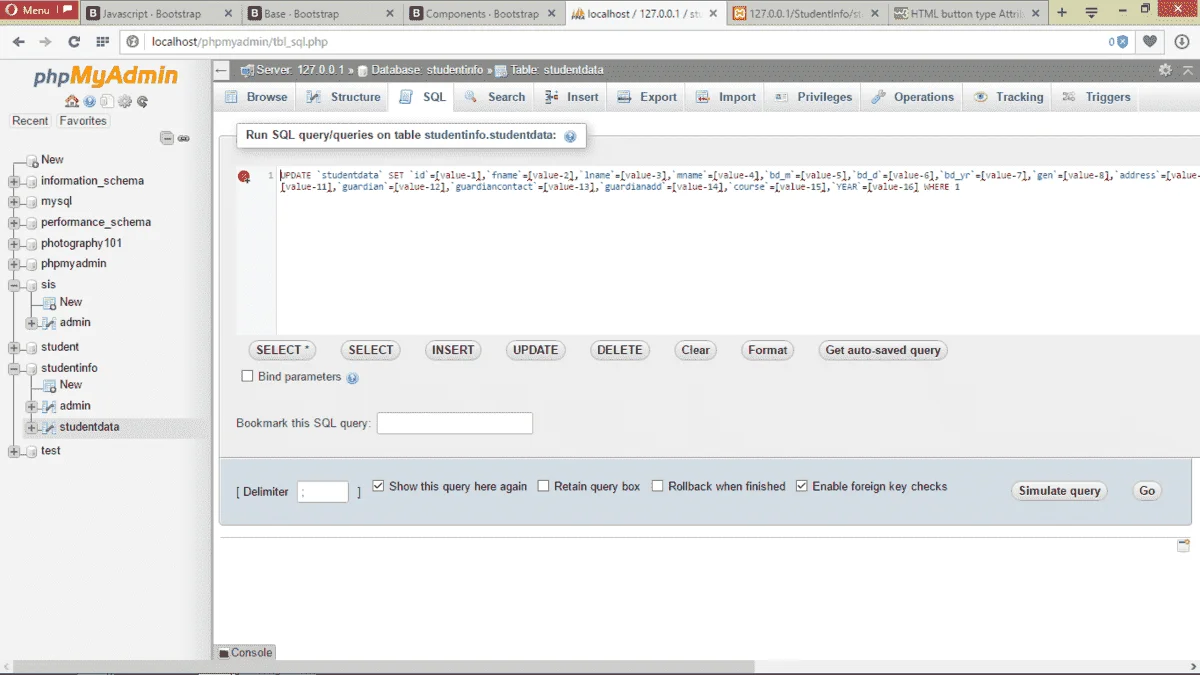Click browser reload button
Screen dimensions: 1200x675
coord(73,42)
